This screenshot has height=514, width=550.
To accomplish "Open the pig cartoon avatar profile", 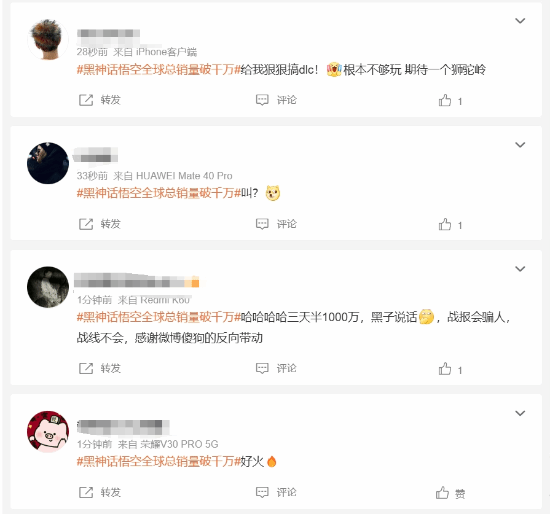I will [48, 432].
